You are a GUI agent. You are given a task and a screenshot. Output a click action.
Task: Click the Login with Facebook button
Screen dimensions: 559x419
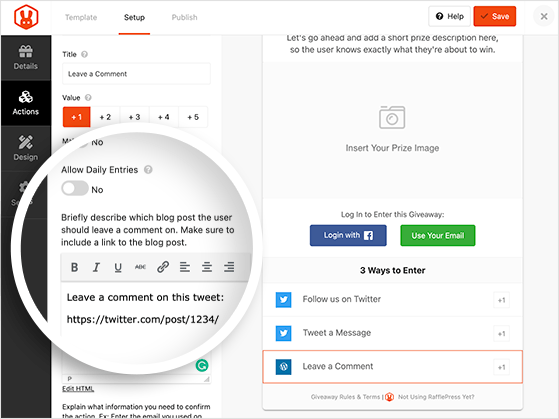[348, 235]
